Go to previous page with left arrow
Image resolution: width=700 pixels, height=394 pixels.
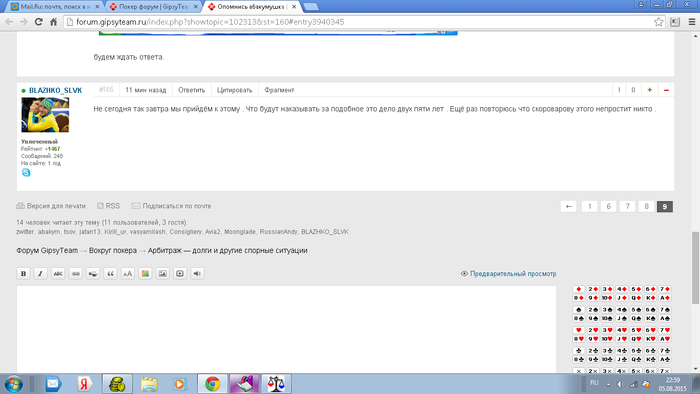(569, 207)
